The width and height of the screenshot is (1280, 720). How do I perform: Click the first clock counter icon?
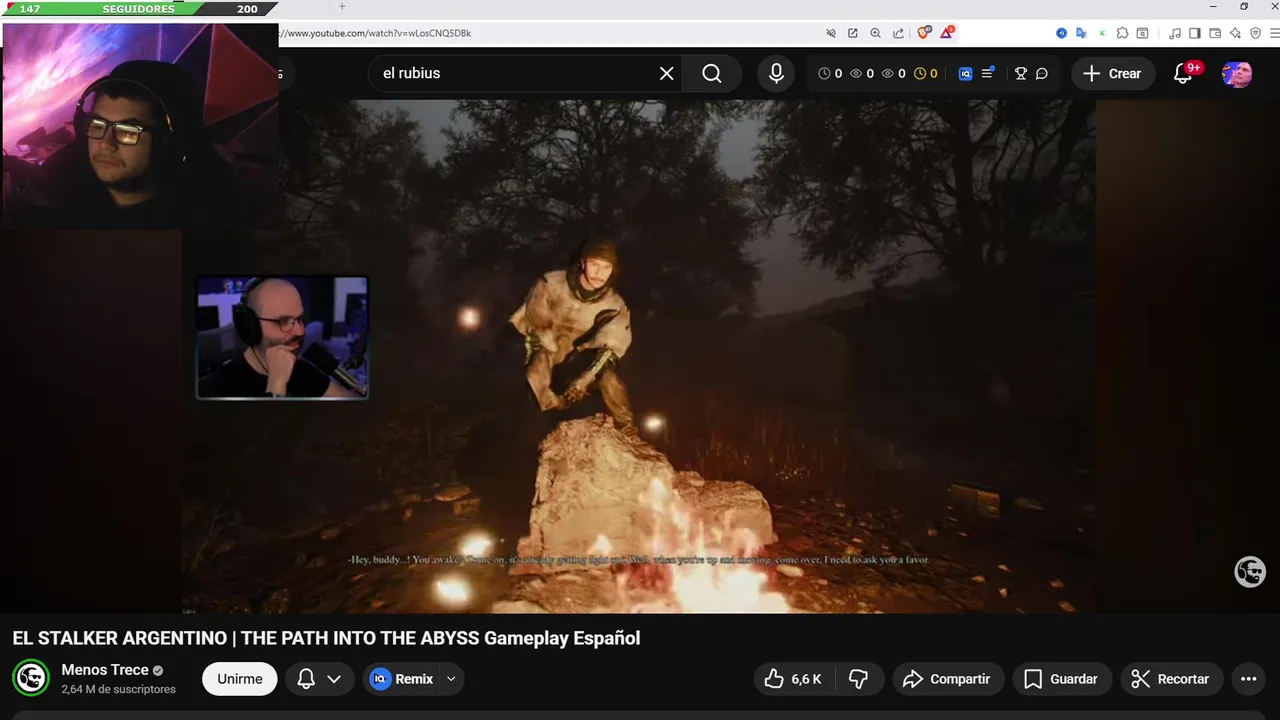tap(824, 73)
